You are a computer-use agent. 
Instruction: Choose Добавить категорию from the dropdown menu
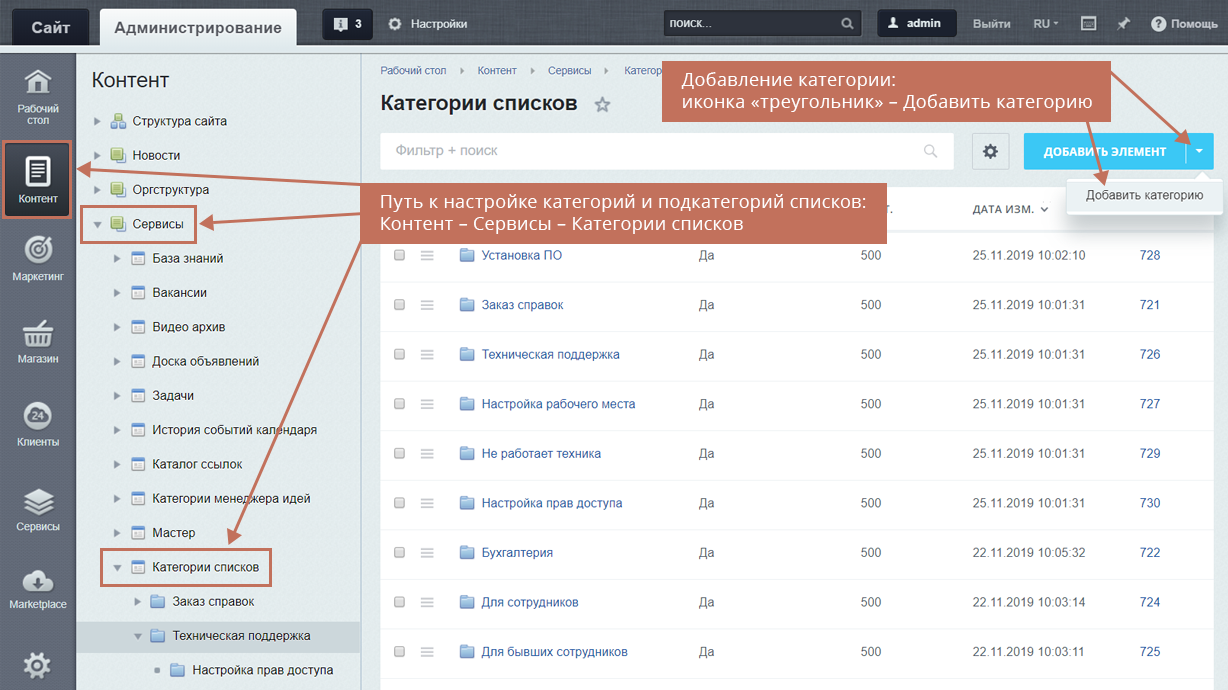coord(1144,195)
